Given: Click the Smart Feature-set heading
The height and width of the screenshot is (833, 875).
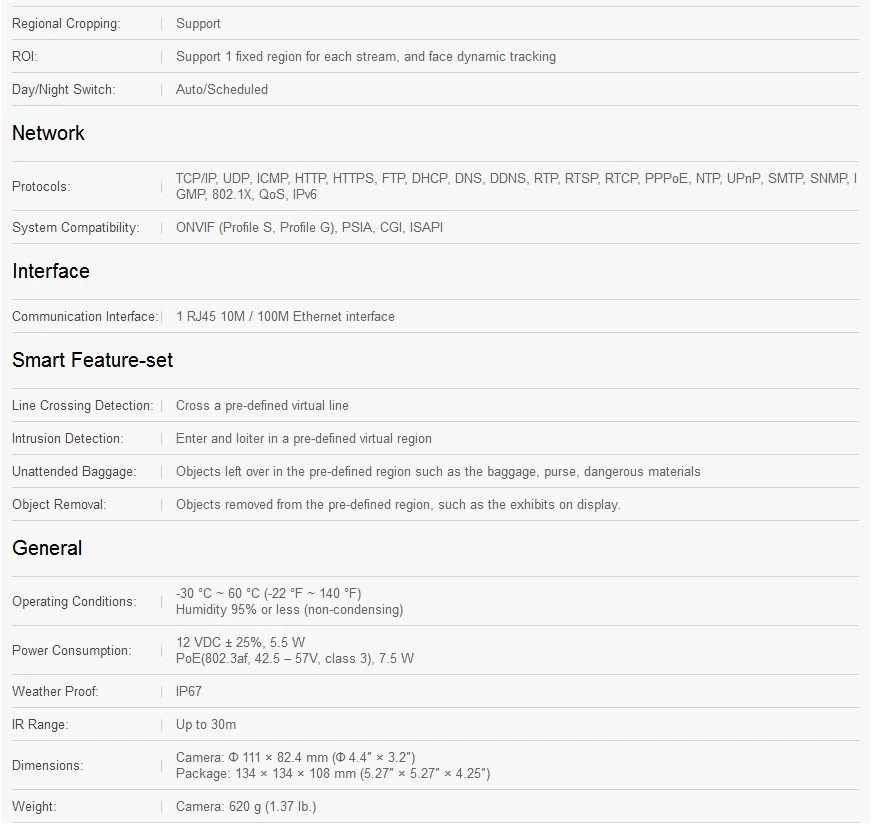Looking at the screenshot, I should (93, 360).
